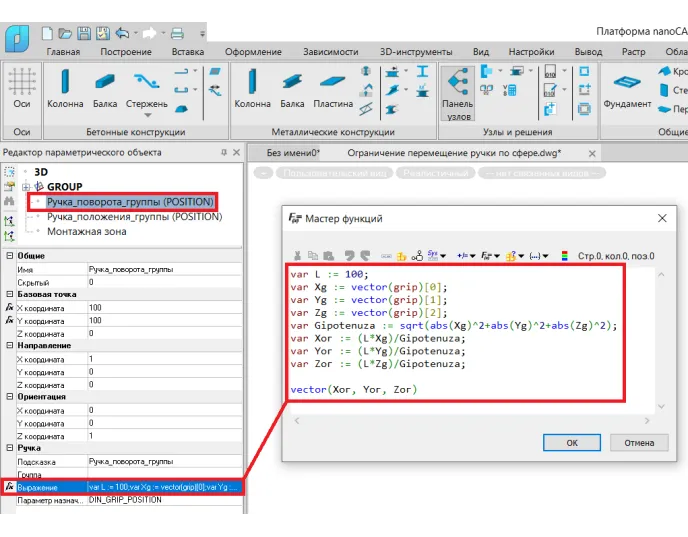This screenshot has height=537, width=688.
Task: Click the fx icon beside Выражение
Action: coord(9,487)
